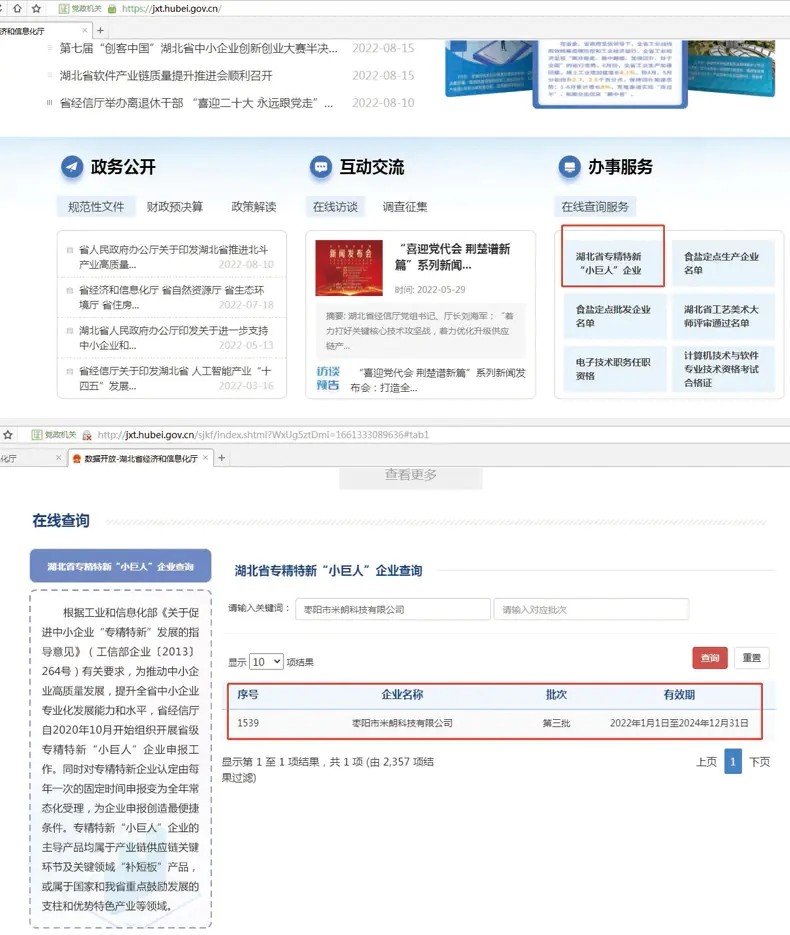Open the results-per-page dropdown showing 10

[266, 662]
